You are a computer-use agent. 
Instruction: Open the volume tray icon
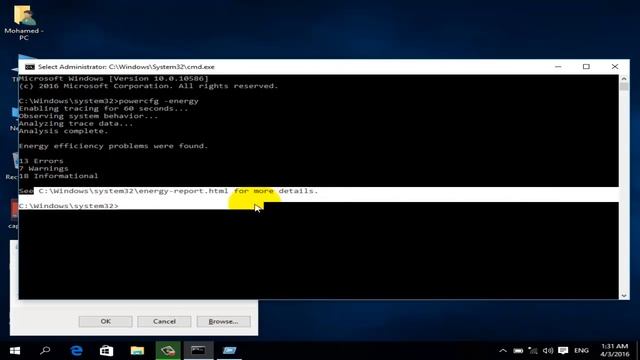(x=548, y=351)
